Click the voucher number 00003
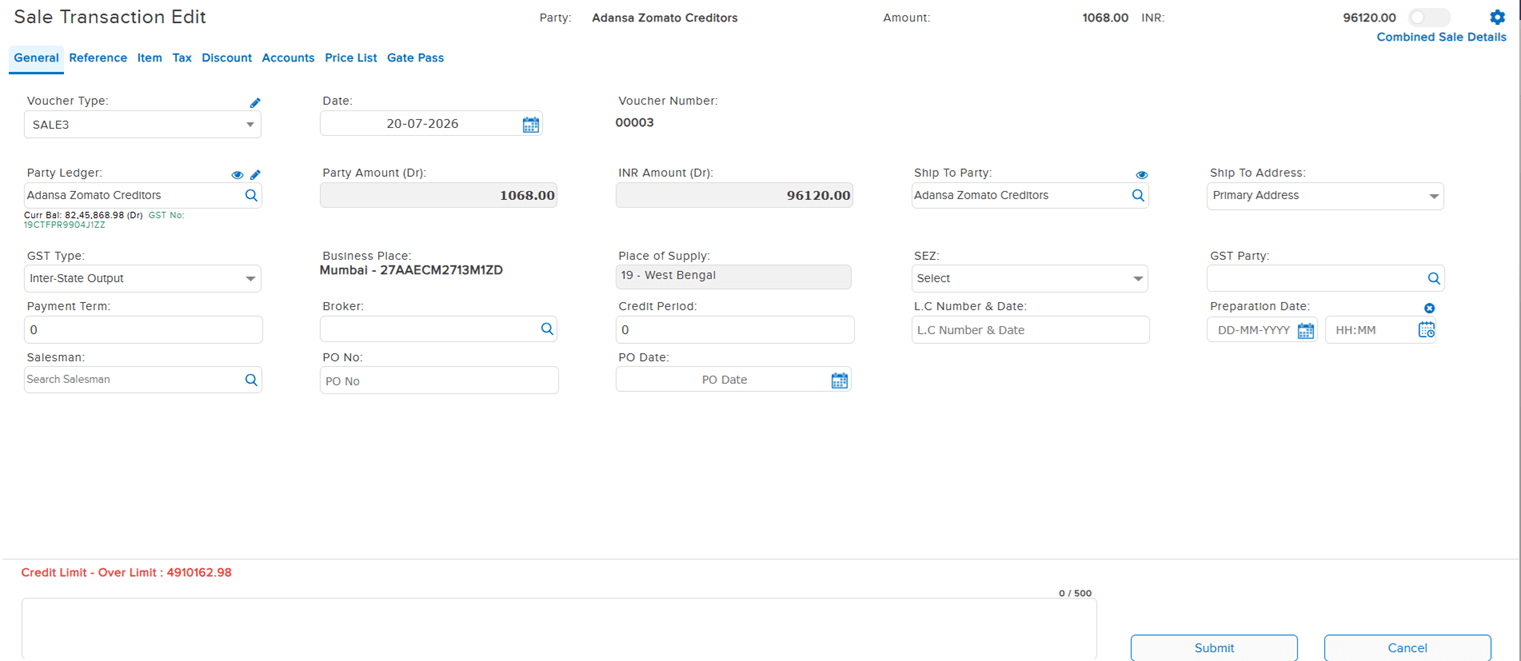The height and width of the screenshot is (661, 1521). 634,123
